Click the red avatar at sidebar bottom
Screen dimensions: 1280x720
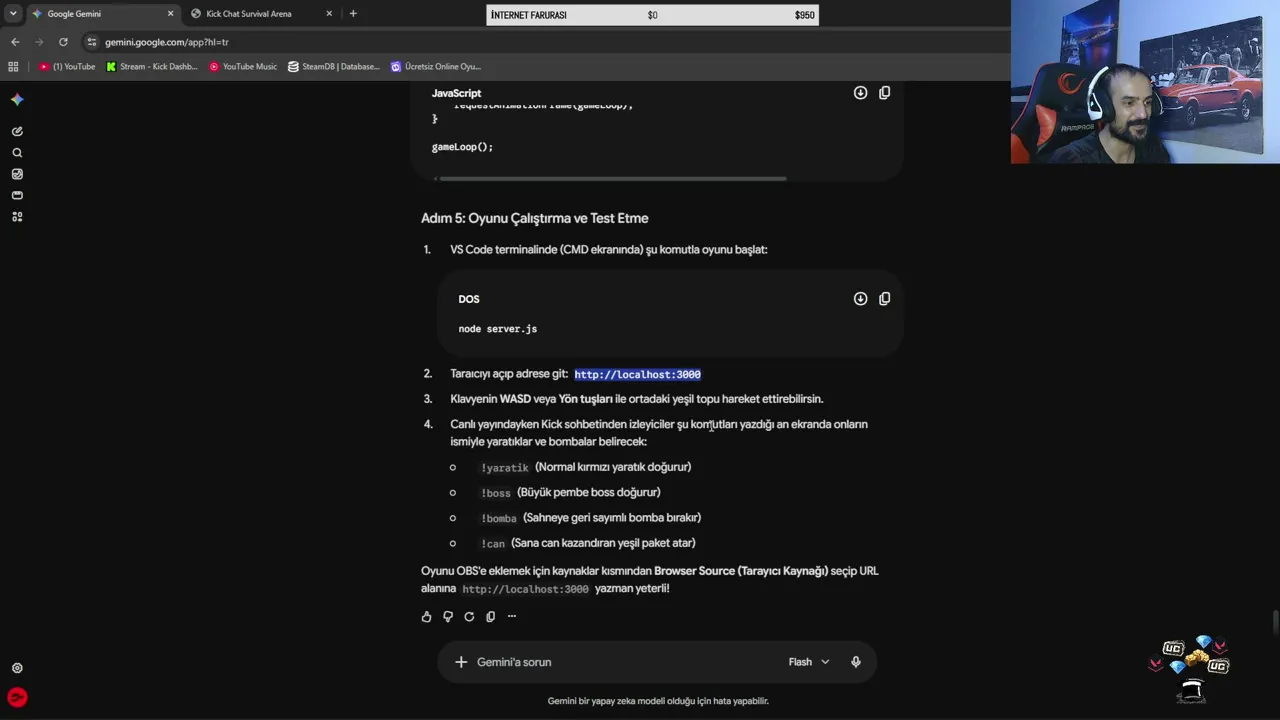coord(17,697)
